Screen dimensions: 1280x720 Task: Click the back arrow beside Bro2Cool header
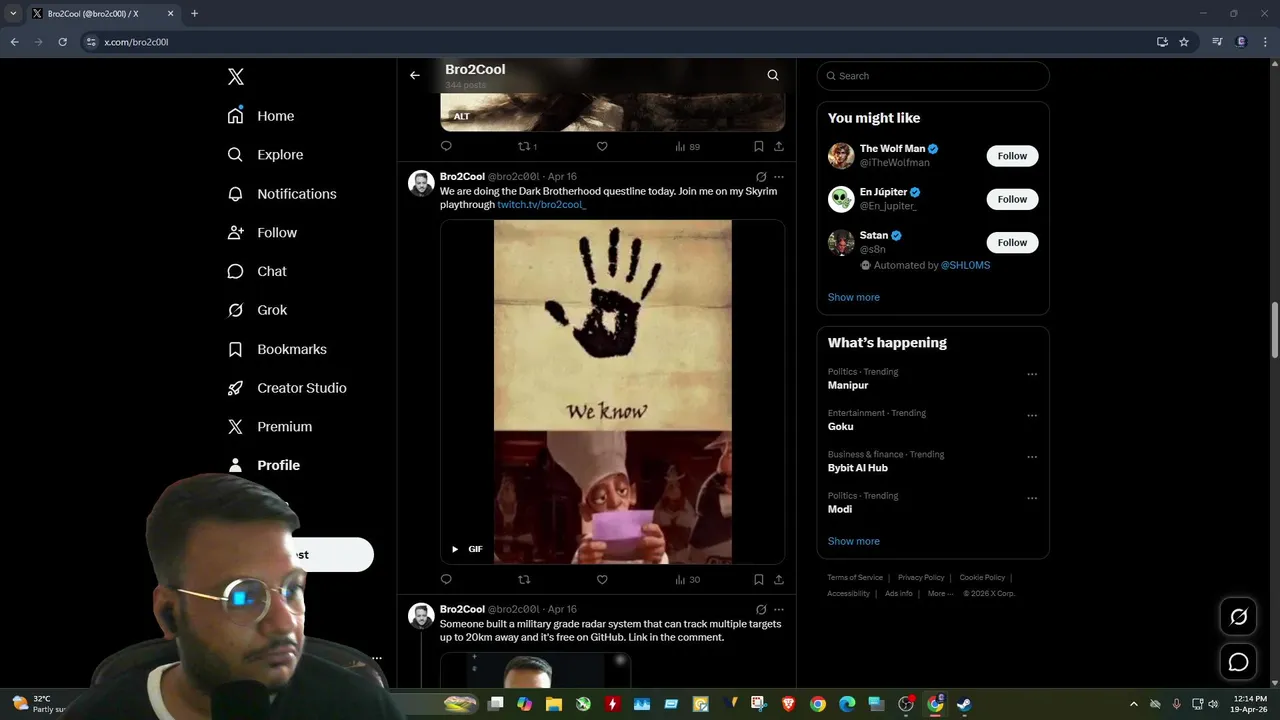415,75
